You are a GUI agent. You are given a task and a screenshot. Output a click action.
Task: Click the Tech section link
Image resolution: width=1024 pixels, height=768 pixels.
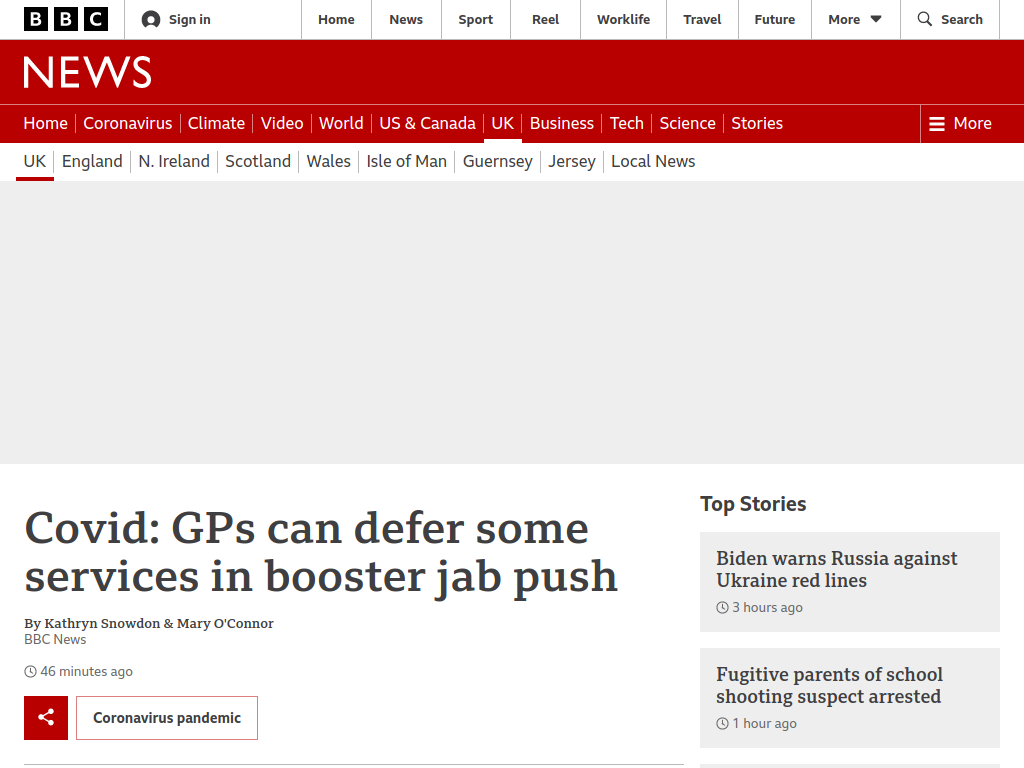tap(626, 123)
